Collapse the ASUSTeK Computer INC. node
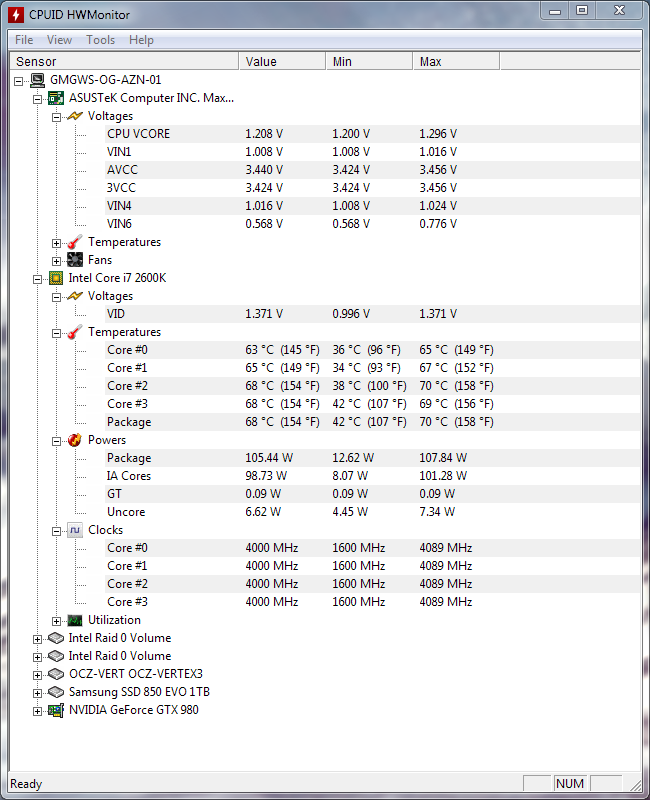The height and width of the screenshot is (800, 650). [37, 99]
